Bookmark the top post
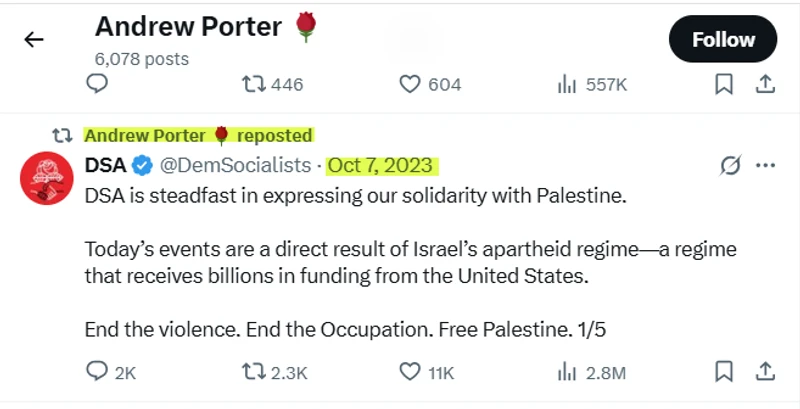This screenshot has width=800, height=409. [x=724, y=85]
